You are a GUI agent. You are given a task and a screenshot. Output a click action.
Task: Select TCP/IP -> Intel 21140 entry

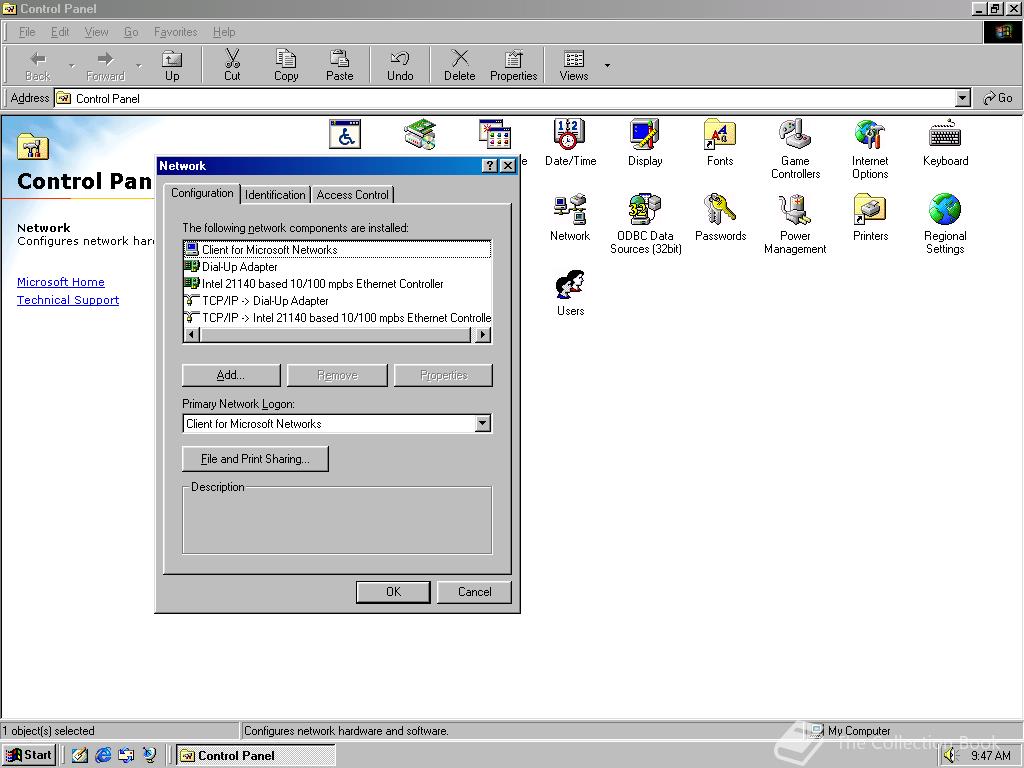pyautogui.click(x=337, y=317)
